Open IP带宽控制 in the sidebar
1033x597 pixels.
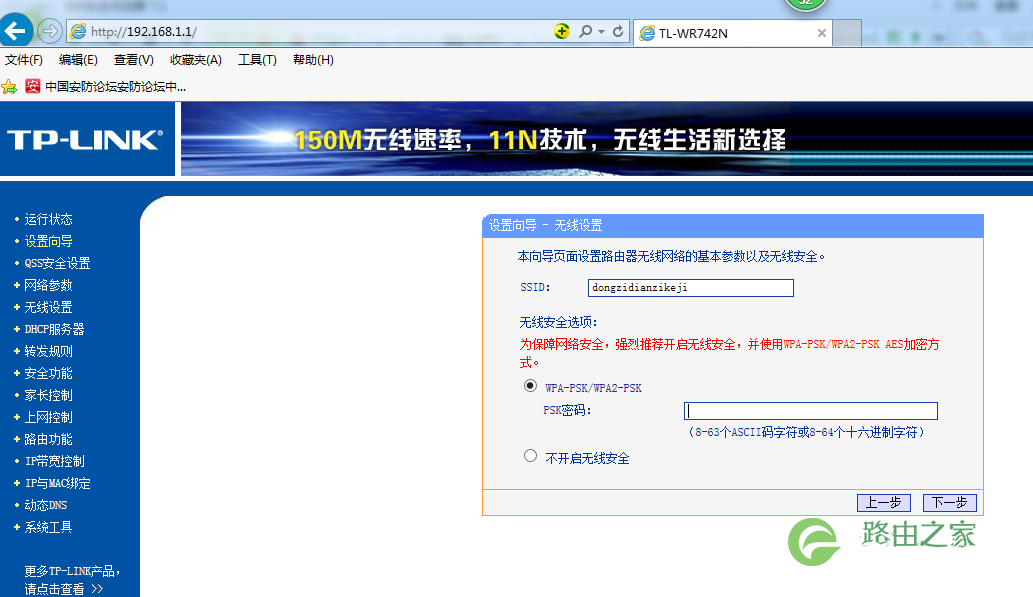(55, 461)
